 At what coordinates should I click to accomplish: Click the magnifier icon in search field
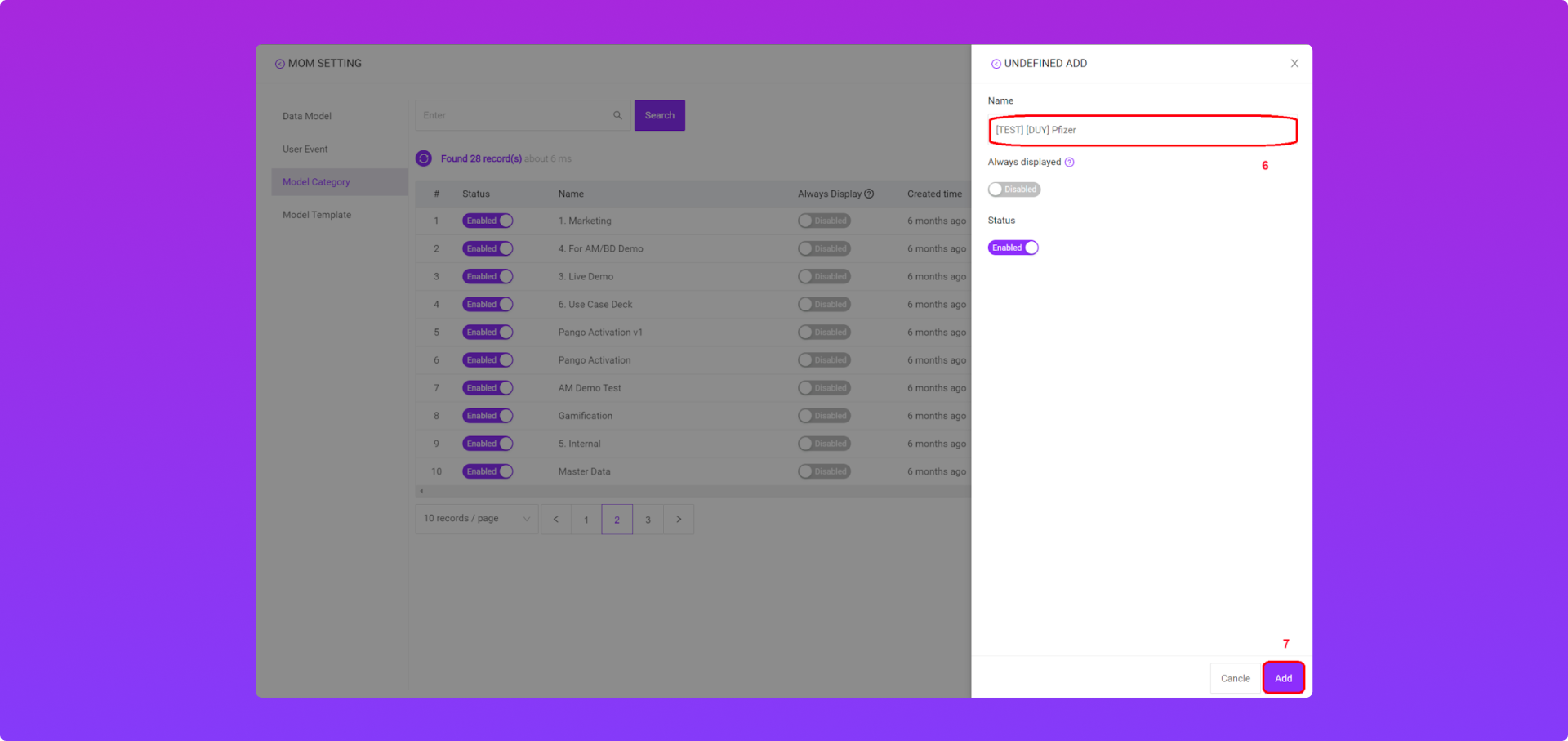pos(617,115)
